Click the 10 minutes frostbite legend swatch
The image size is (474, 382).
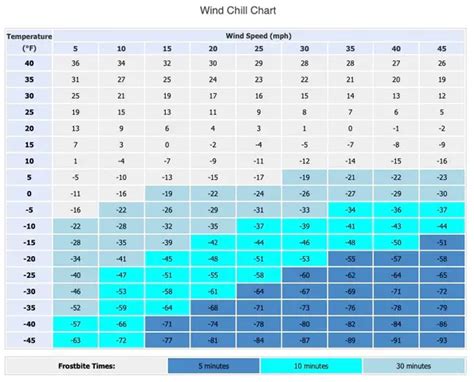[x=311, y=366]
